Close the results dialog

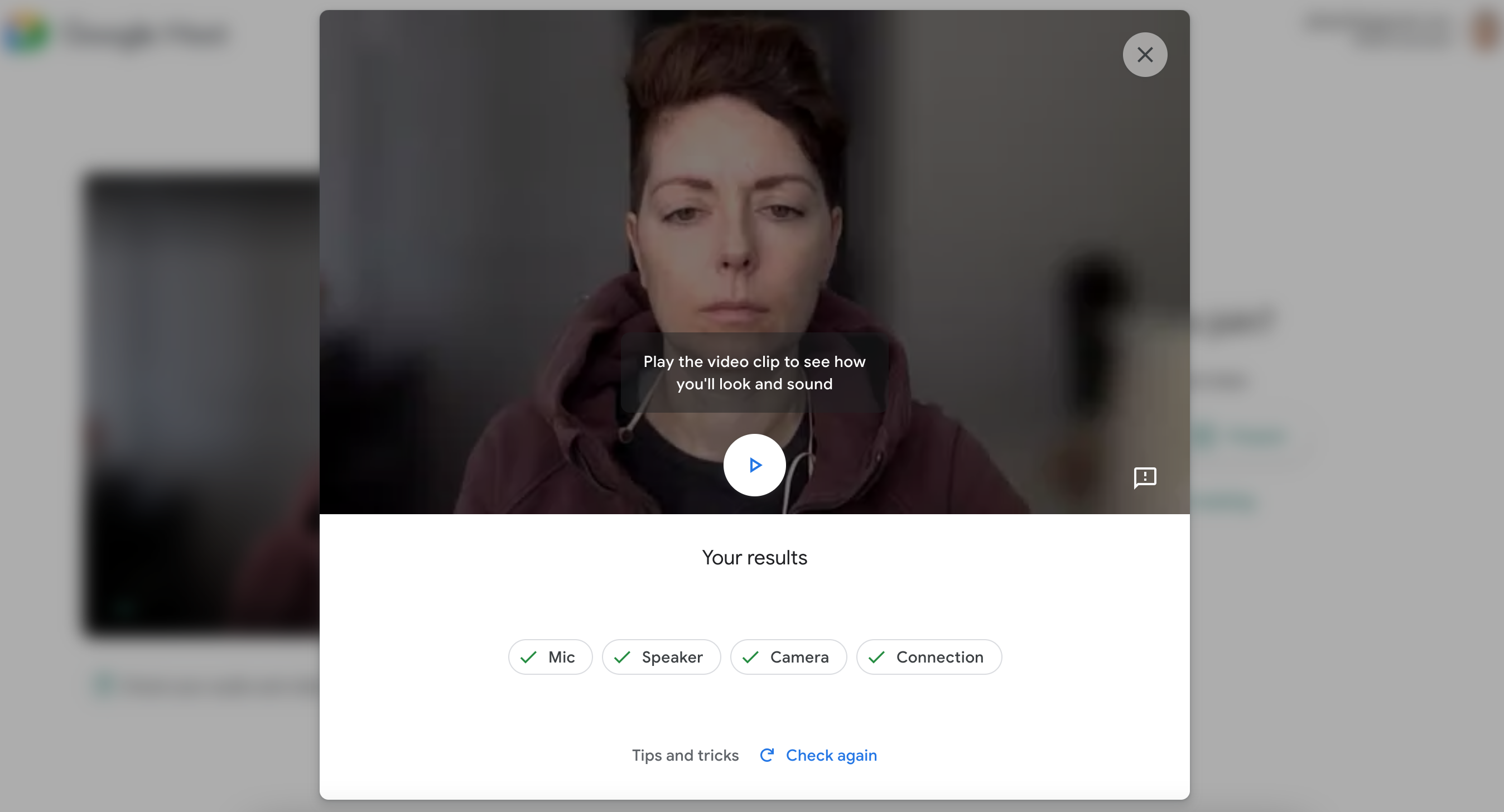1145,54
